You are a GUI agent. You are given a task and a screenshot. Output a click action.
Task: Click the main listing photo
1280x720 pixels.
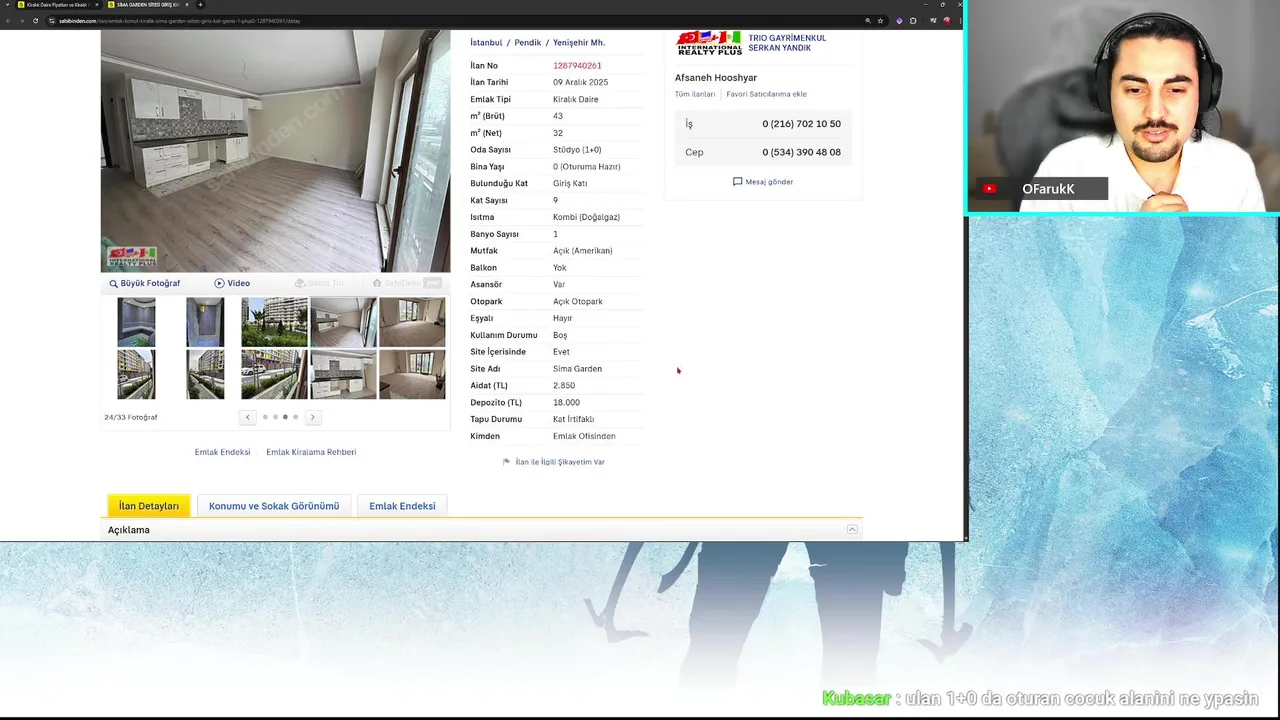coord(275,150)
